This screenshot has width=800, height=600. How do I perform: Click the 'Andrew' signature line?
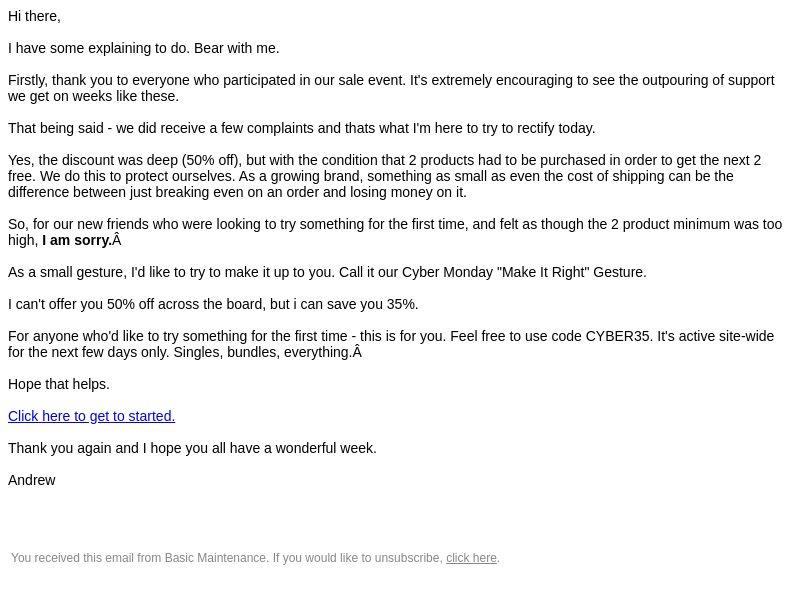tap(32, 480)
